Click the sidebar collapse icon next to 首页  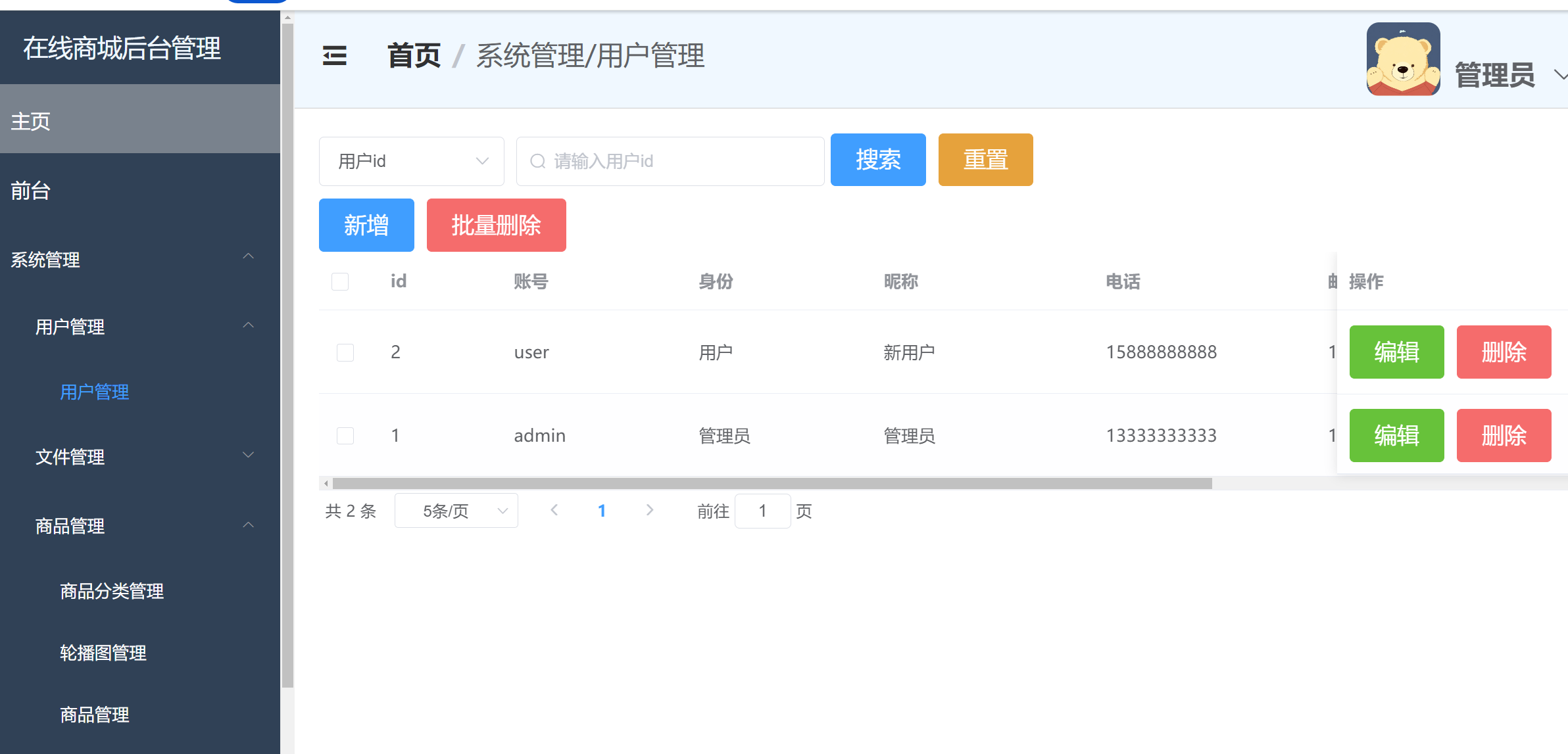tap(334, 57)
